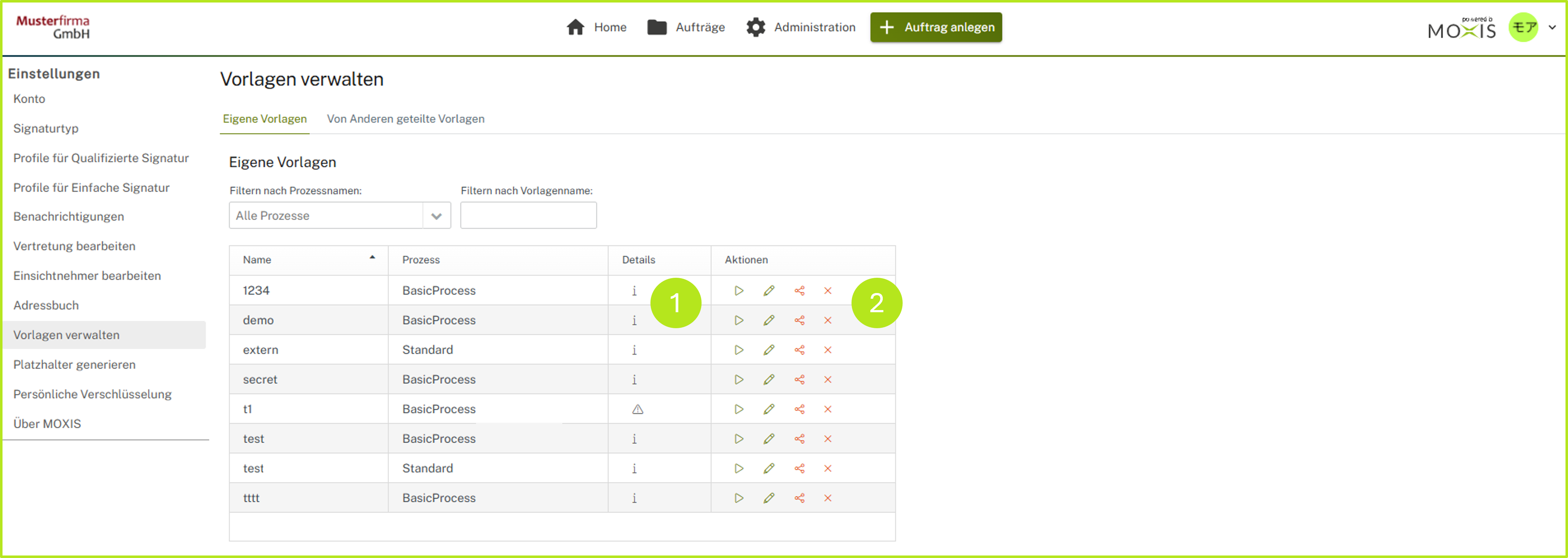Share the extern template
Viewport: 1568px width, 558px height.
click(799, 350)
